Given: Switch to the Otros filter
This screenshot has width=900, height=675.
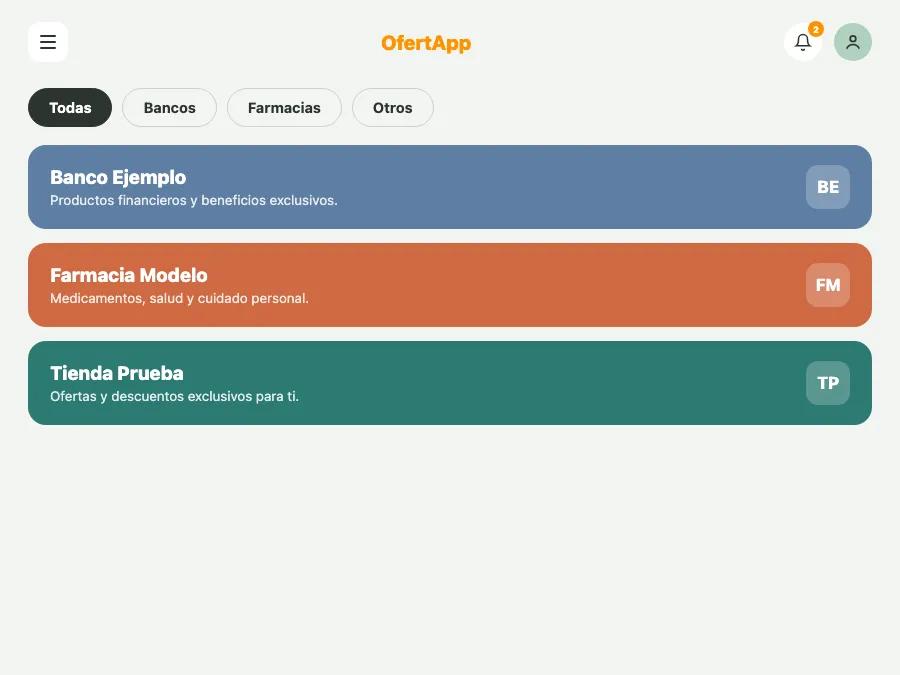Looking at the screenshot, I should (x=393, y=107).
